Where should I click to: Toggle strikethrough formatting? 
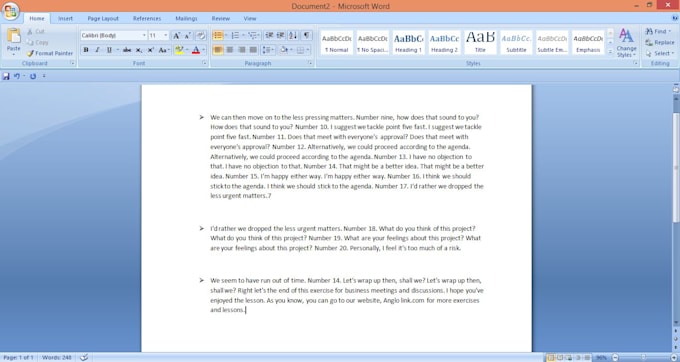[127, 50]
